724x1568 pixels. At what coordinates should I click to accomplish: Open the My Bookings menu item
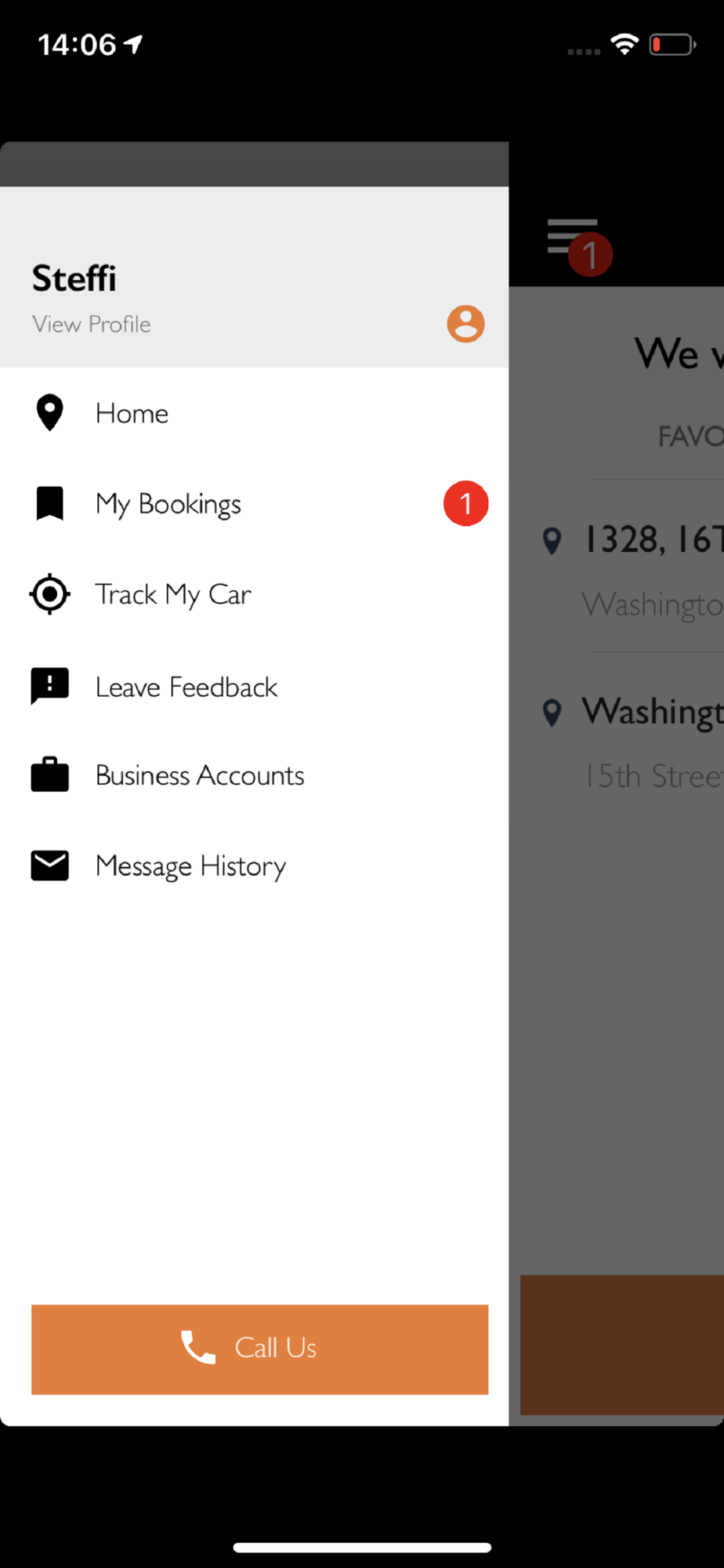[254, 503]
